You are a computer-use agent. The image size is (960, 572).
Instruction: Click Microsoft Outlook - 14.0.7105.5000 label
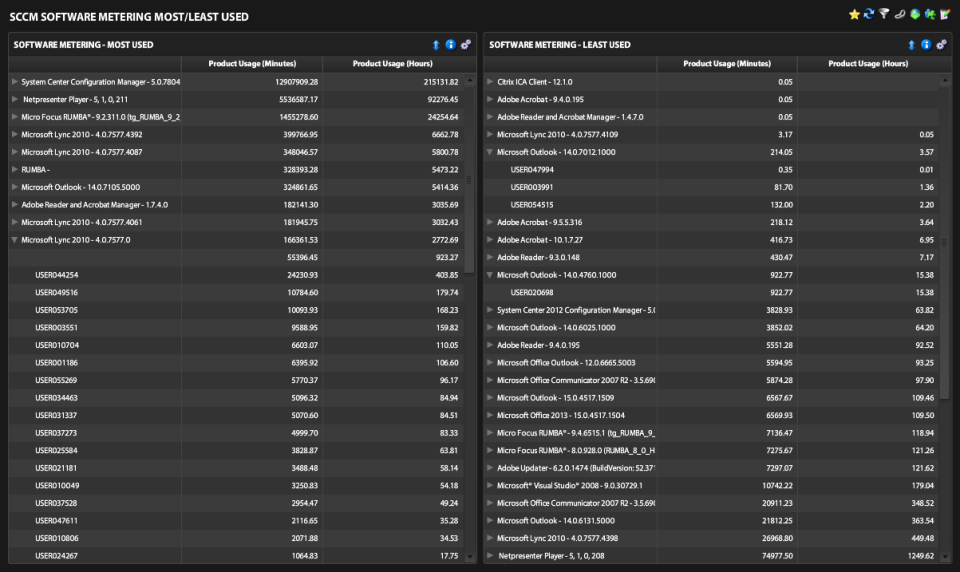(80, 187)
